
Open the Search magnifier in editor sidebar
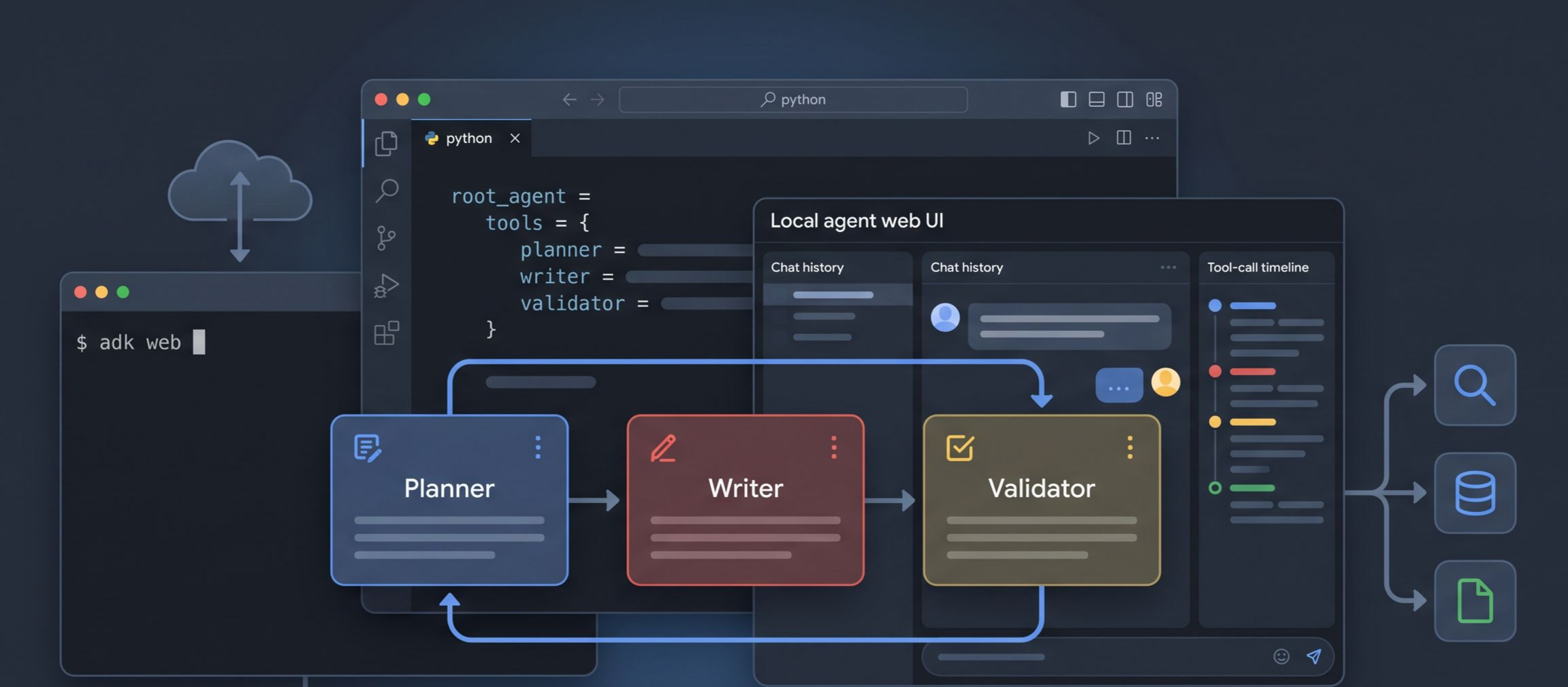[387, 191]
